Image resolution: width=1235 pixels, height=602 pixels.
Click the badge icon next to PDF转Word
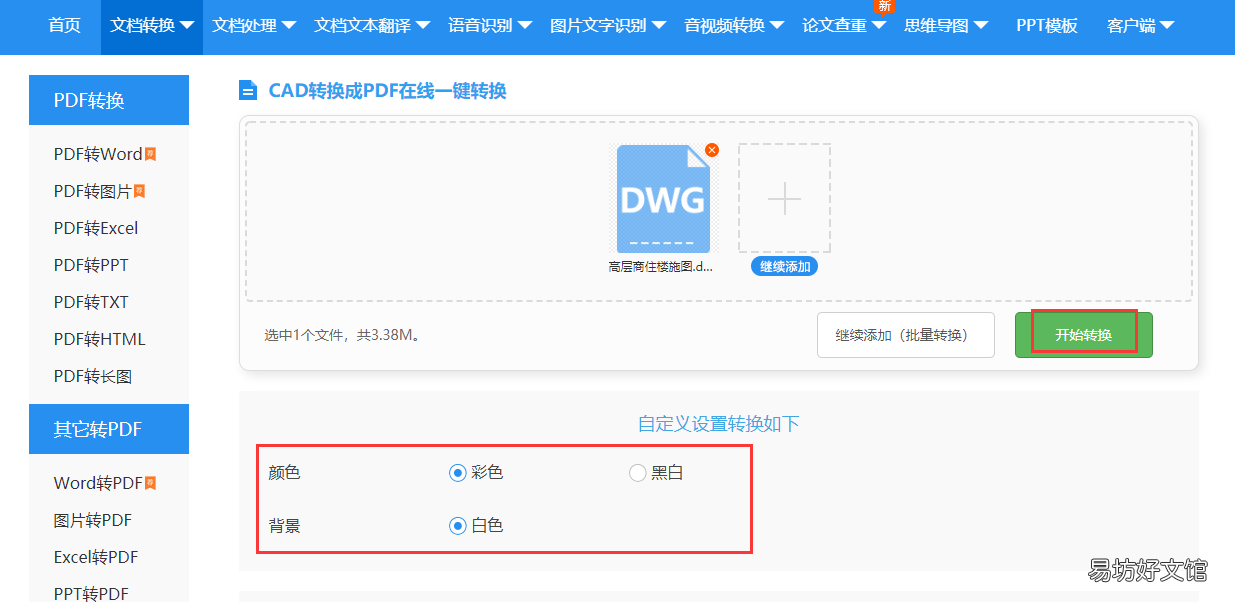151,154
